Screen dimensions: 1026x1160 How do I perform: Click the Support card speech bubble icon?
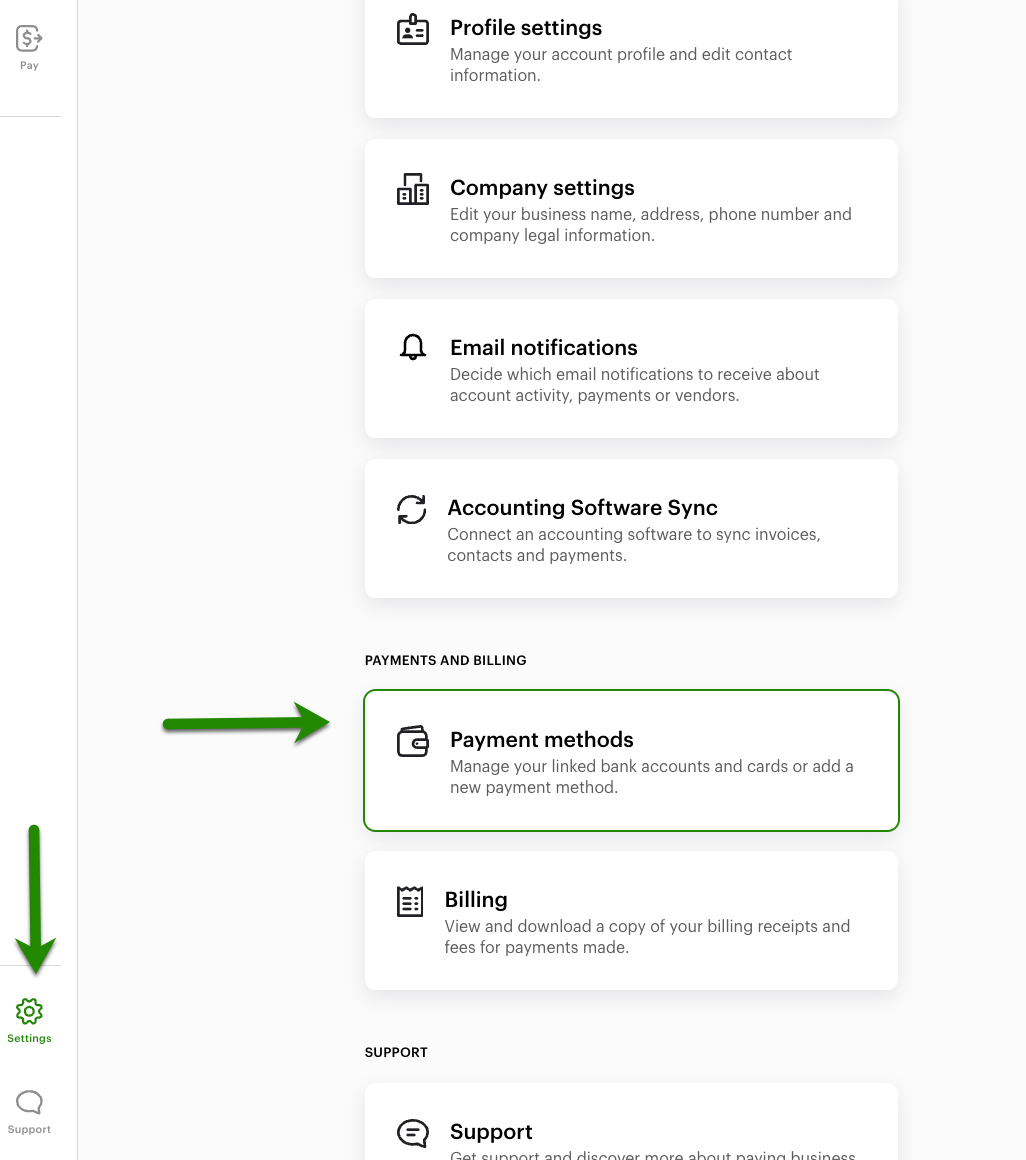click(413, 1133)
